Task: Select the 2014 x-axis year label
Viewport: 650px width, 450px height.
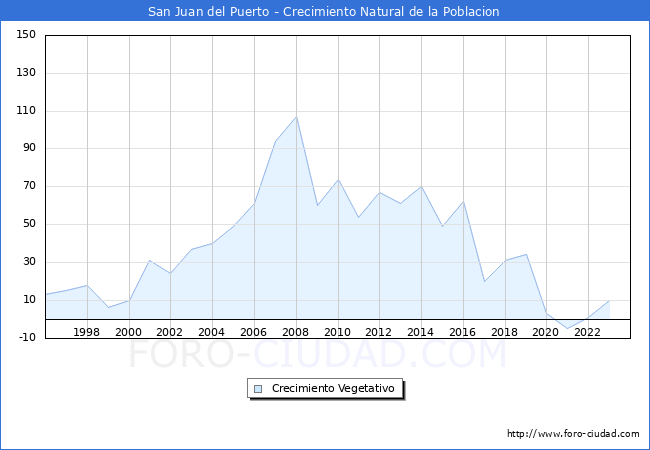Action: (x=420, y=332)
